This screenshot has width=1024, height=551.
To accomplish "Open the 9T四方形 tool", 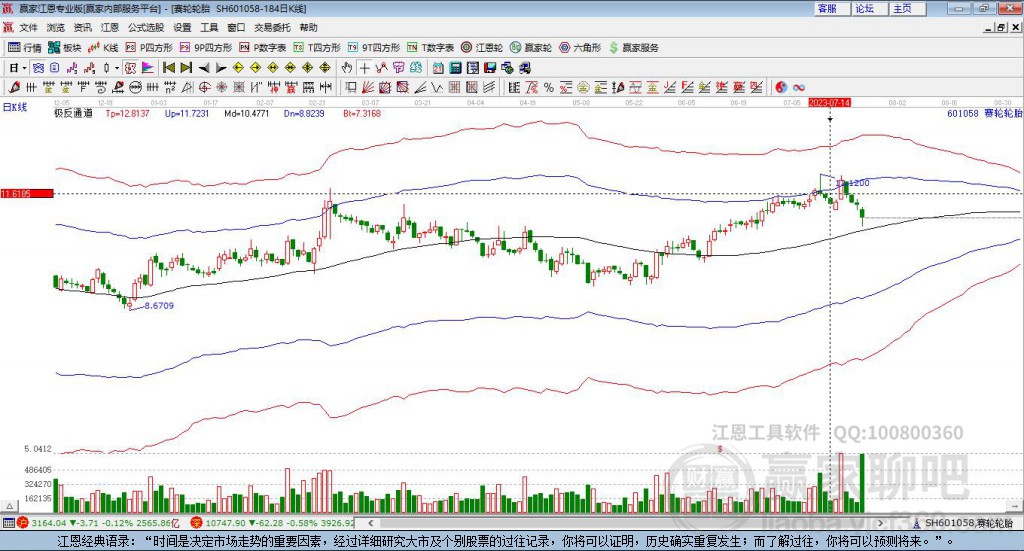I will 374,48.
